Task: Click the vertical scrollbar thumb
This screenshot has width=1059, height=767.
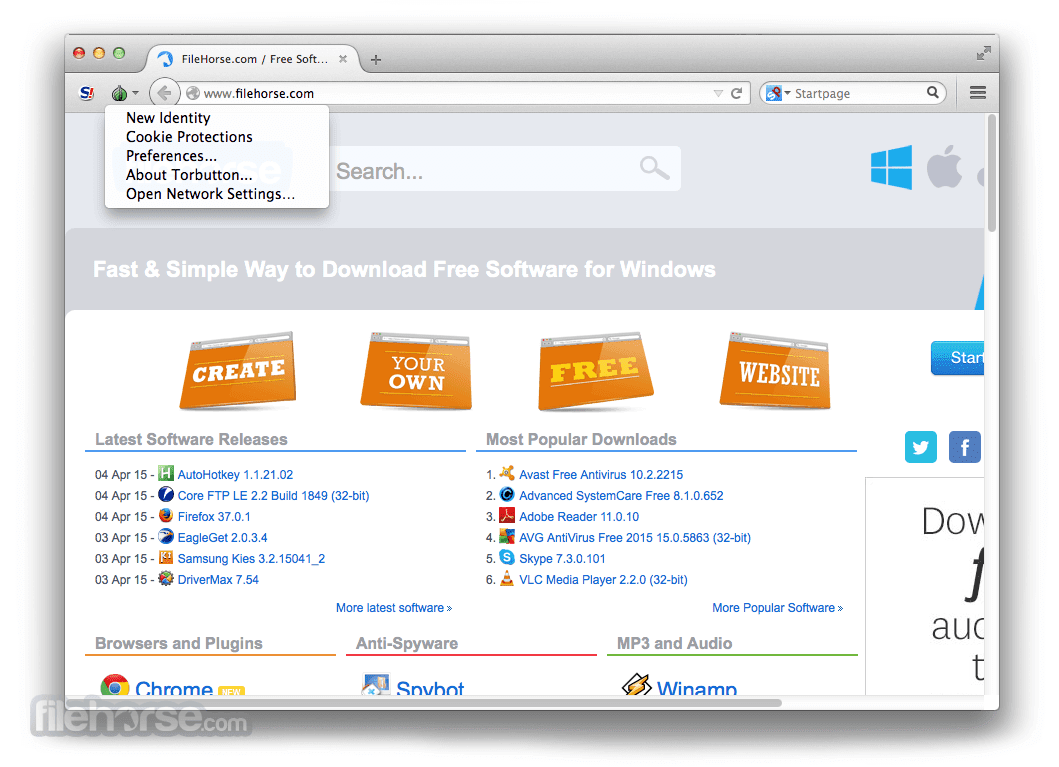Action: [991, 173]
